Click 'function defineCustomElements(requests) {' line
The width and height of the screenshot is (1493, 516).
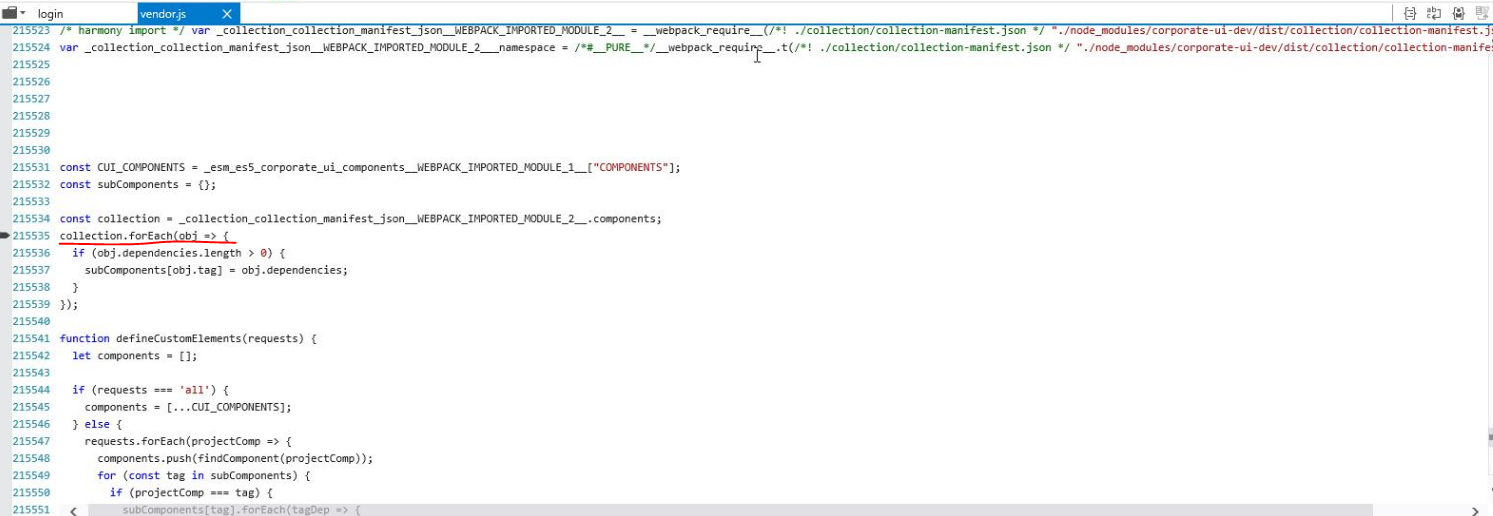point(188,338)
